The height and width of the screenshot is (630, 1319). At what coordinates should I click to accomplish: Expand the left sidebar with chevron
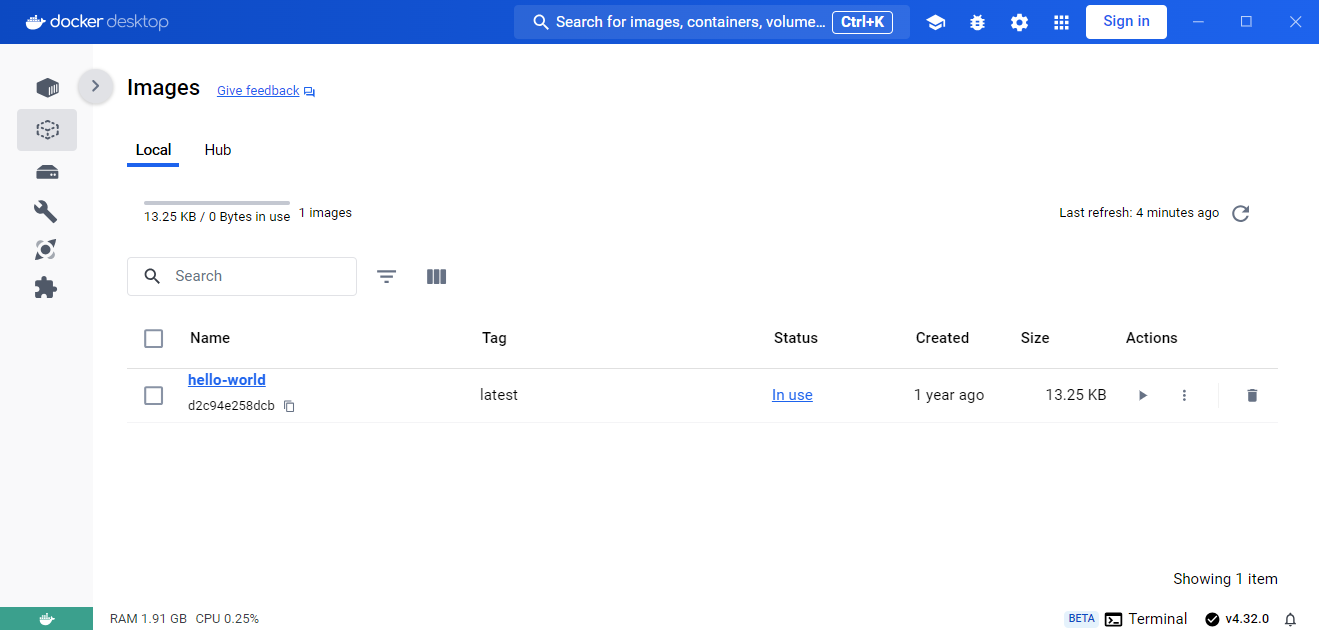[x=95, y=86]
